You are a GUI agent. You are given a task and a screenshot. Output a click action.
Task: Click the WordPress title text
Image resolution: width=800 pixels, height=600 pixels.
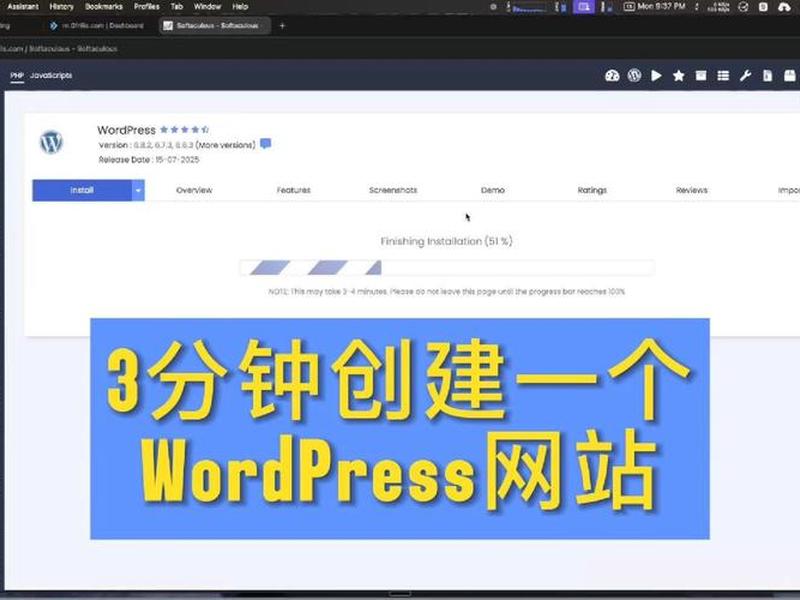pos(127,130)
